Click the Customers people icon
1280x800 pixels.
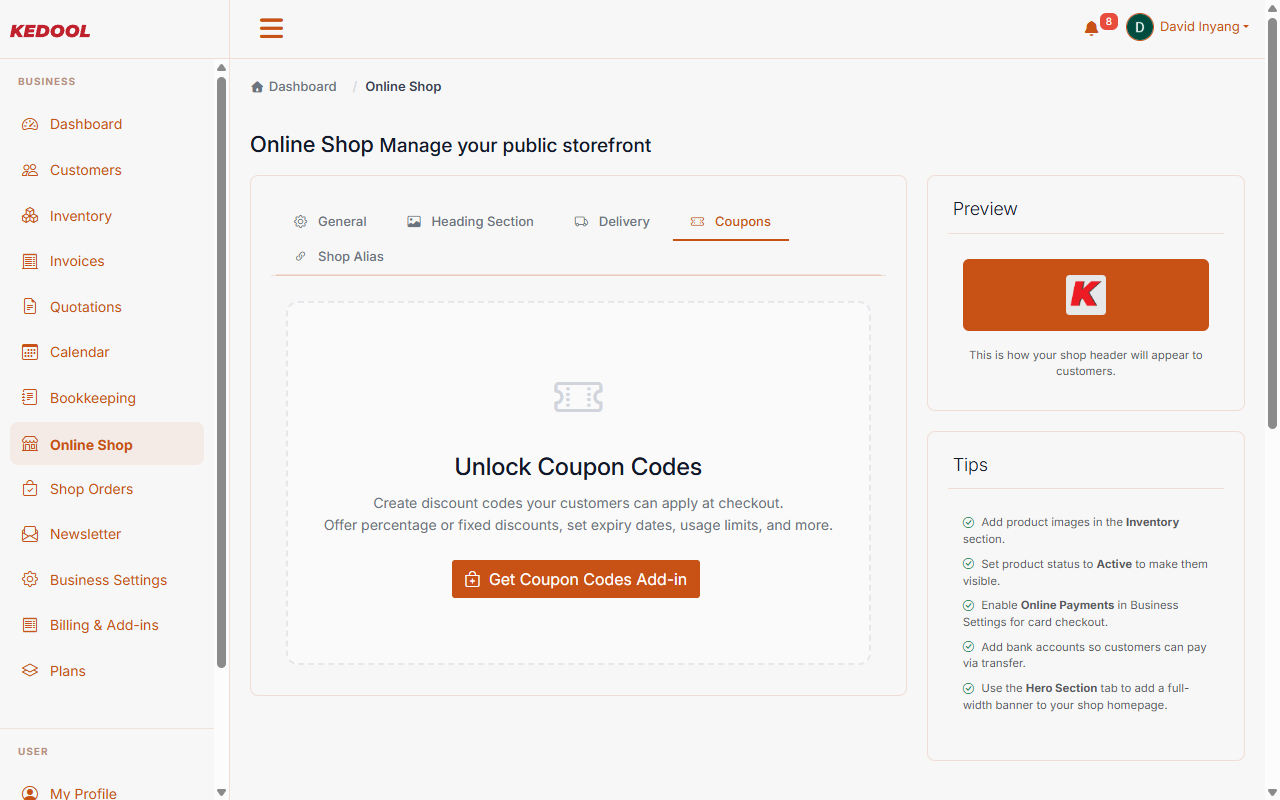coord(30,170)
